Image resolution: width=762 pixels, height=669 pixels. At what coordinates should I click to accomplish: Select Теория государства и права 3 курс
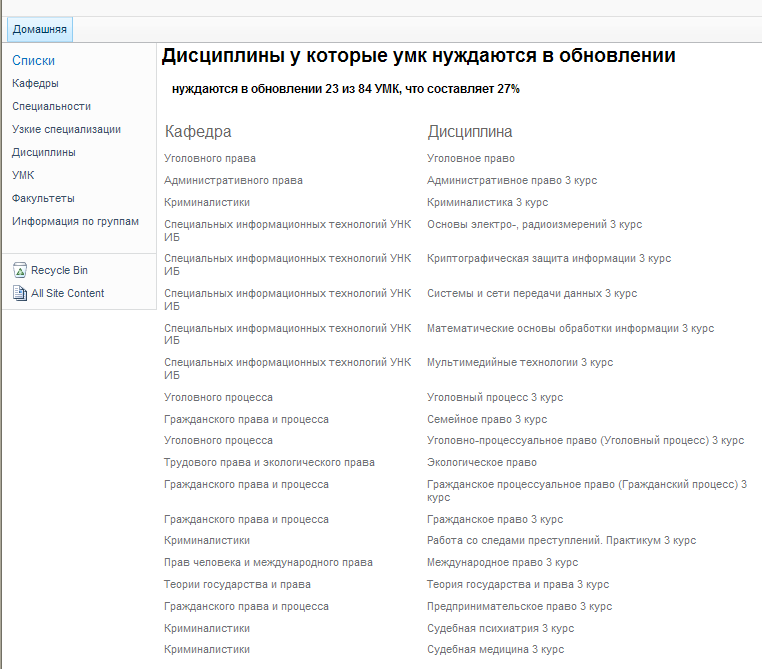tap(518, 584)
